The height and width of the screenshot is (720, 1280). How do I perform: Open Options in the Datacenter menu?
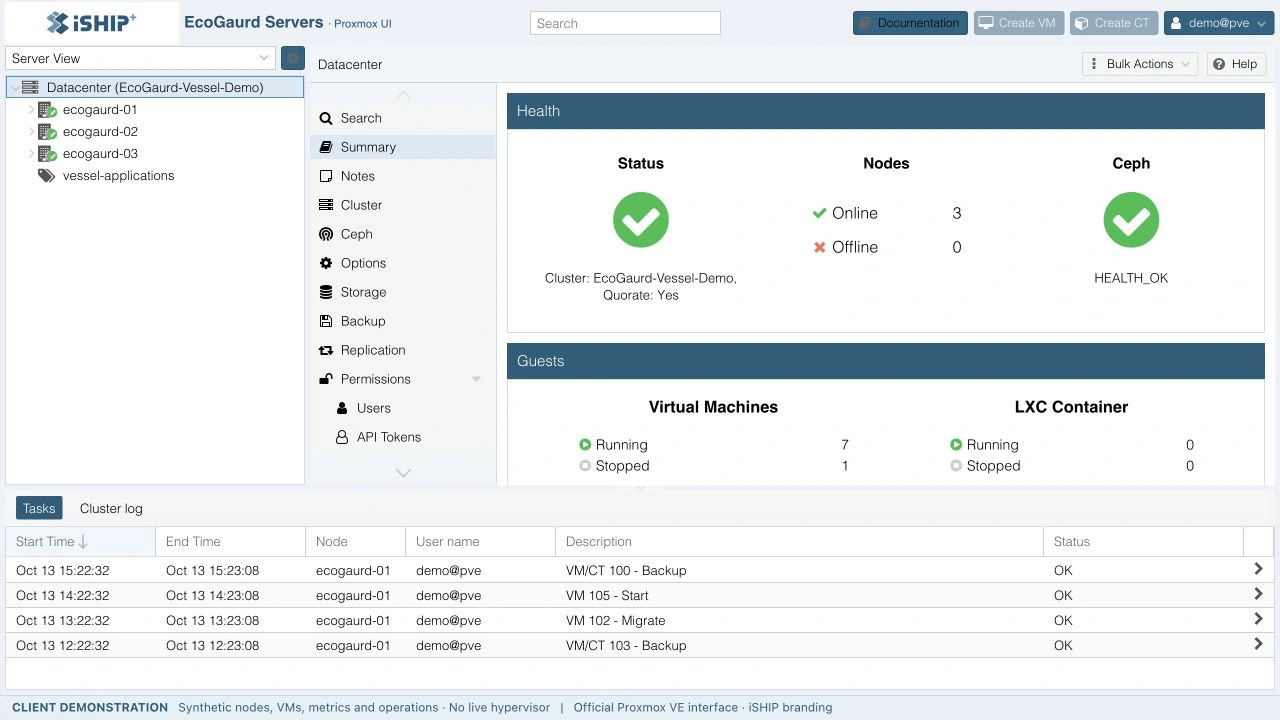[403, 263]
